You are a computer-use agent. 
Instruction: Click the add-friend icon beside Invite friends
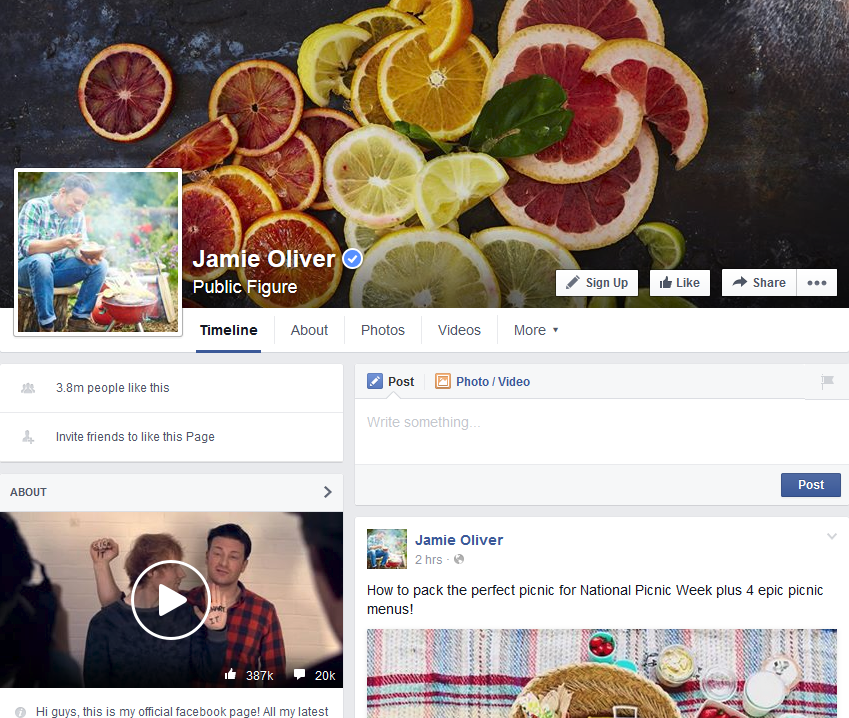(28, 436)
